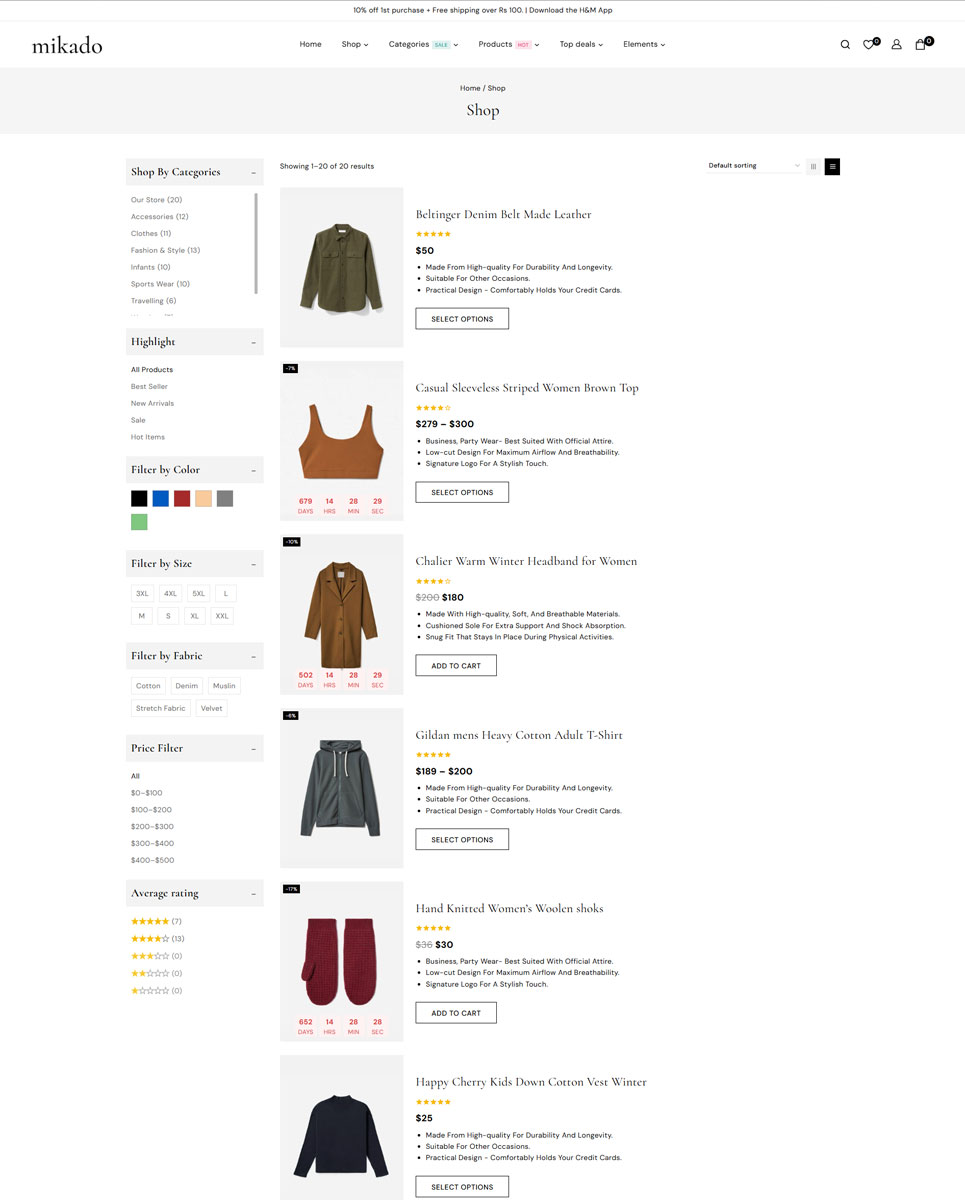
Task: Collapse the Shop By Categories panel
Action: (x=253, y=172)
